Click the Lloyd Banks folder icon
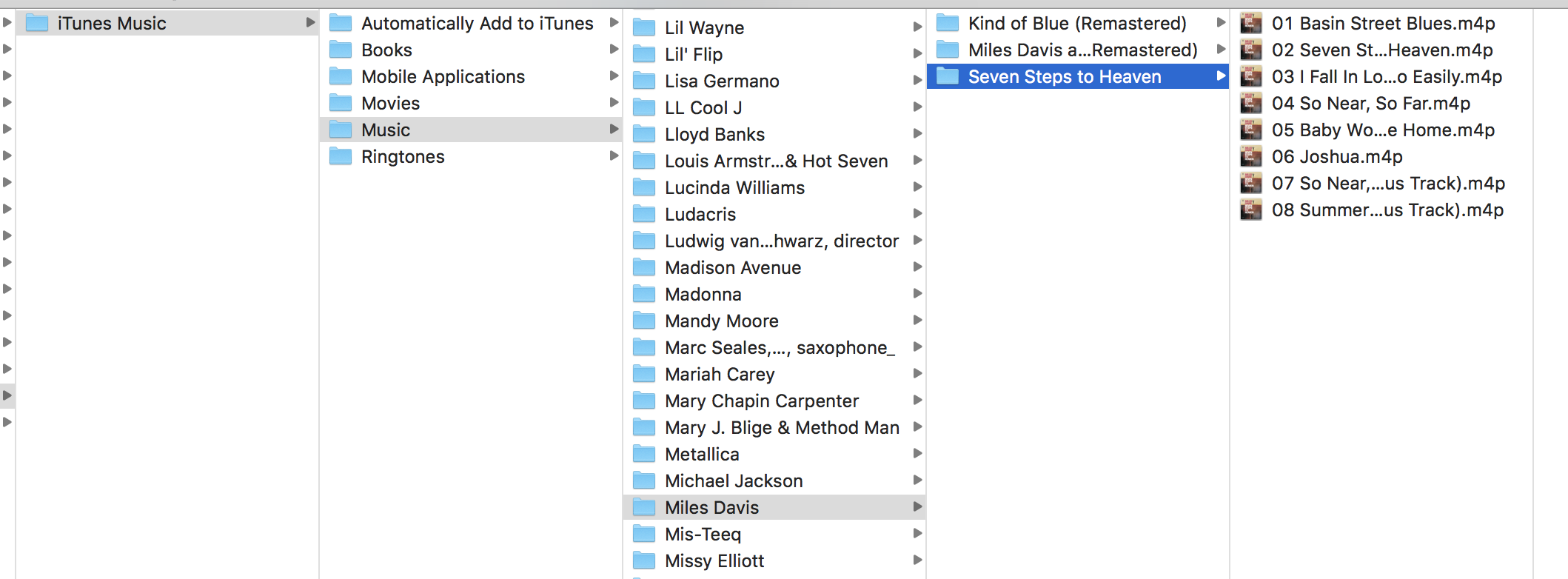Screen dimensions: 1568x579 coord(644,134)
